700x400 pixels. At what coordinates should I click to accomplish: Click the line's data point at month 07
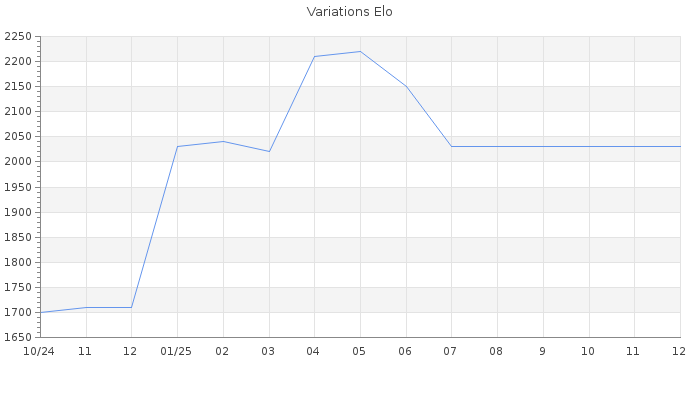(x=451, y=147)
